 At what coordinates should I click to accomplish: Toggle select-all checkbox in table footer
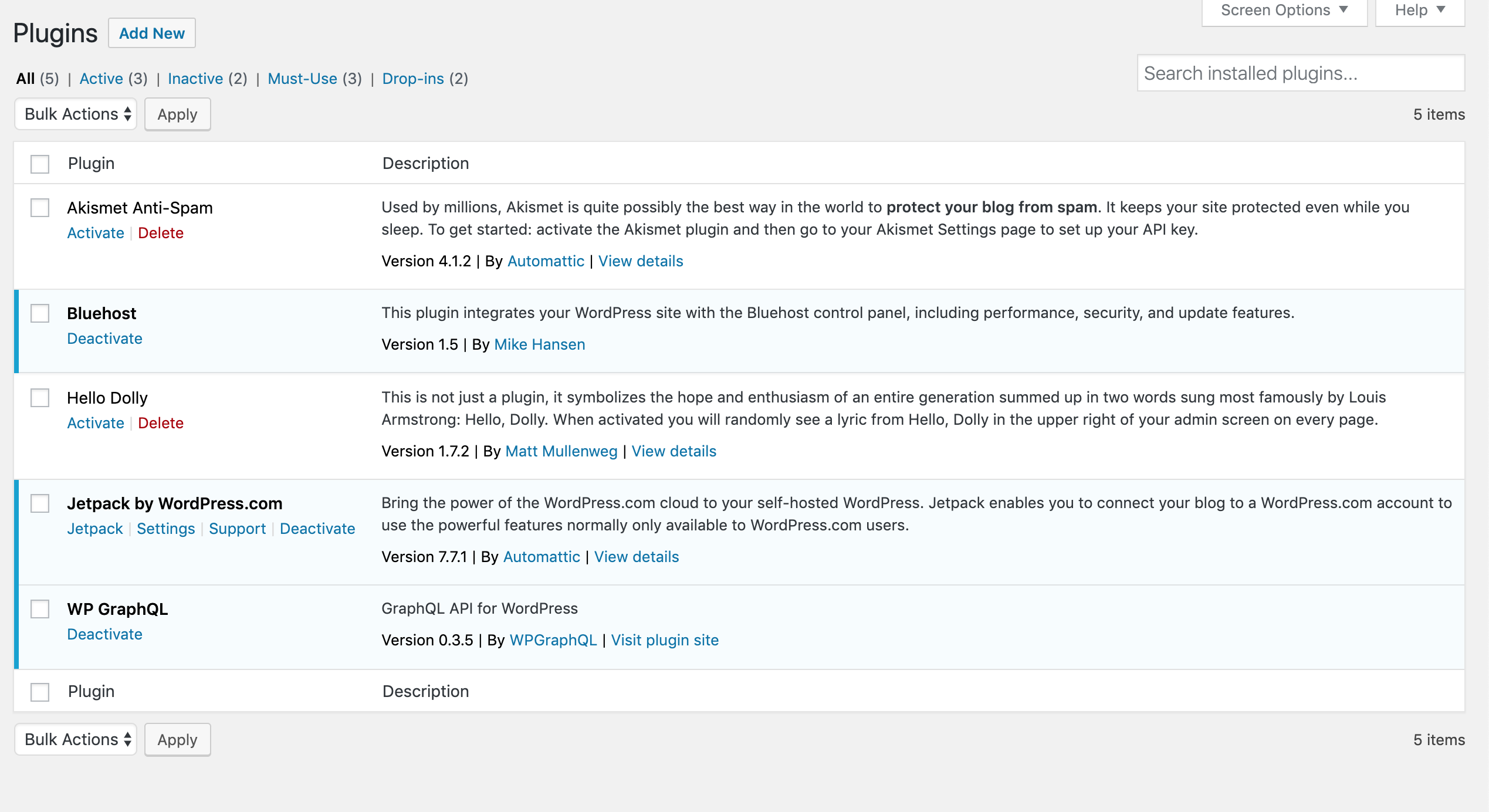tap(40, 692)
